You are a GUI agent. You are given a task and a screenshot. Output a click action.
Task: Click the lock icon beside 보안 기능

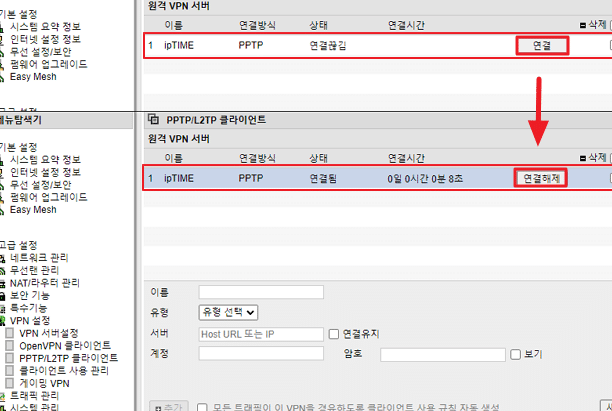coord(2,296)
